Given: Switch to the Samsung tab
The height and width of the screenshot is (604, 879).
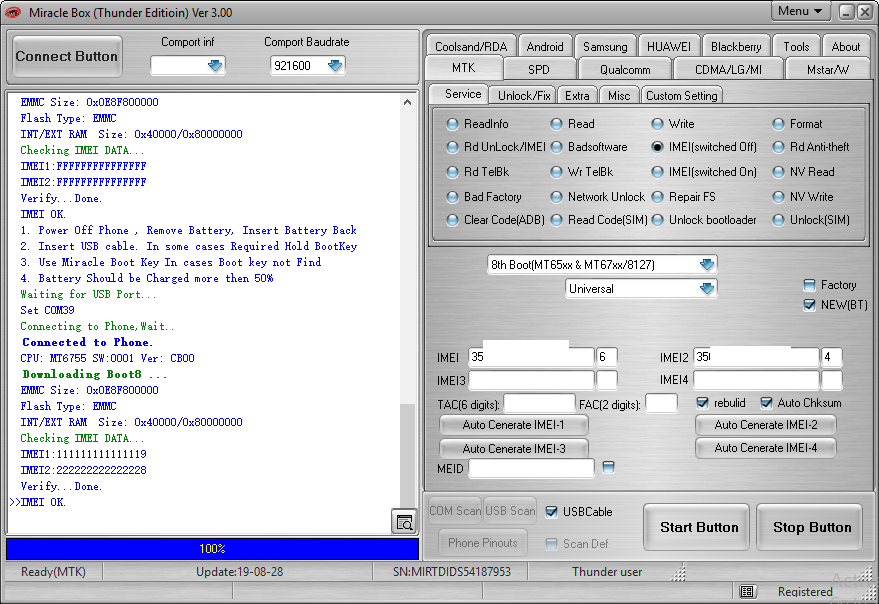Looking at the screenshot, I should (605, 47).
